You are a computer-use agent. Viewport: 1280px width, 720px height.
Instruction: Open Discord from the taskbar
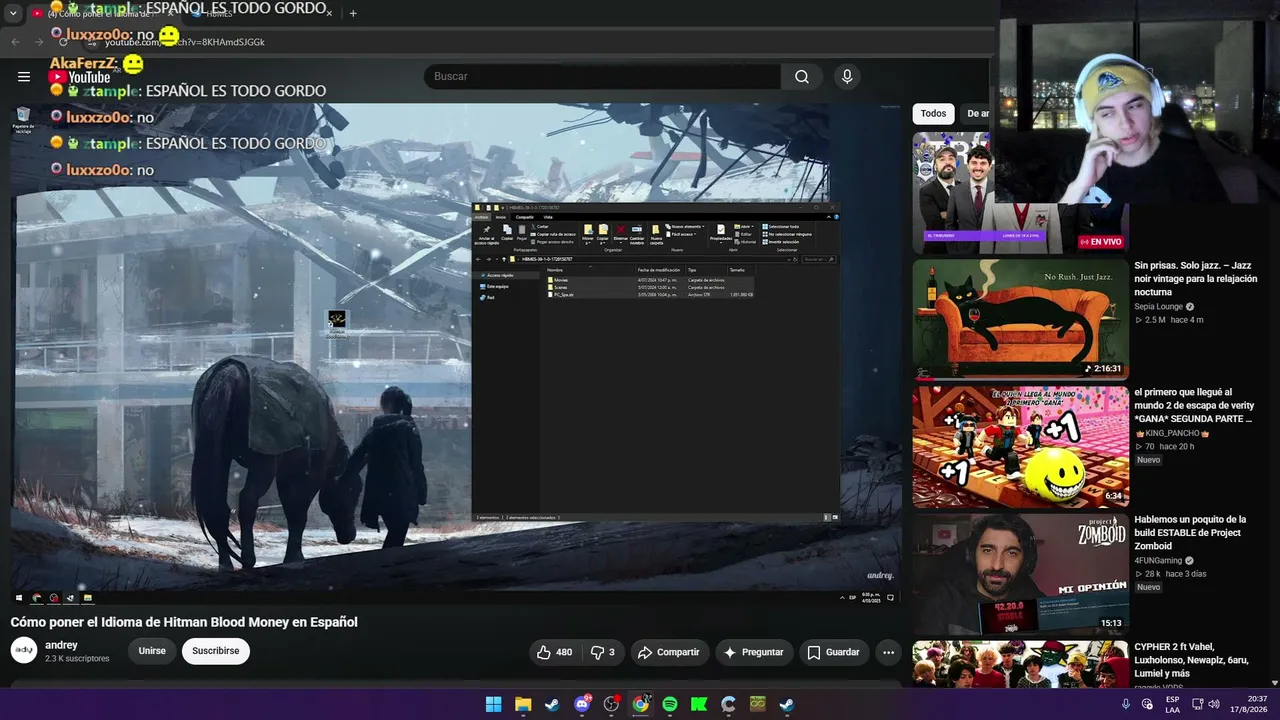point(582,704)
